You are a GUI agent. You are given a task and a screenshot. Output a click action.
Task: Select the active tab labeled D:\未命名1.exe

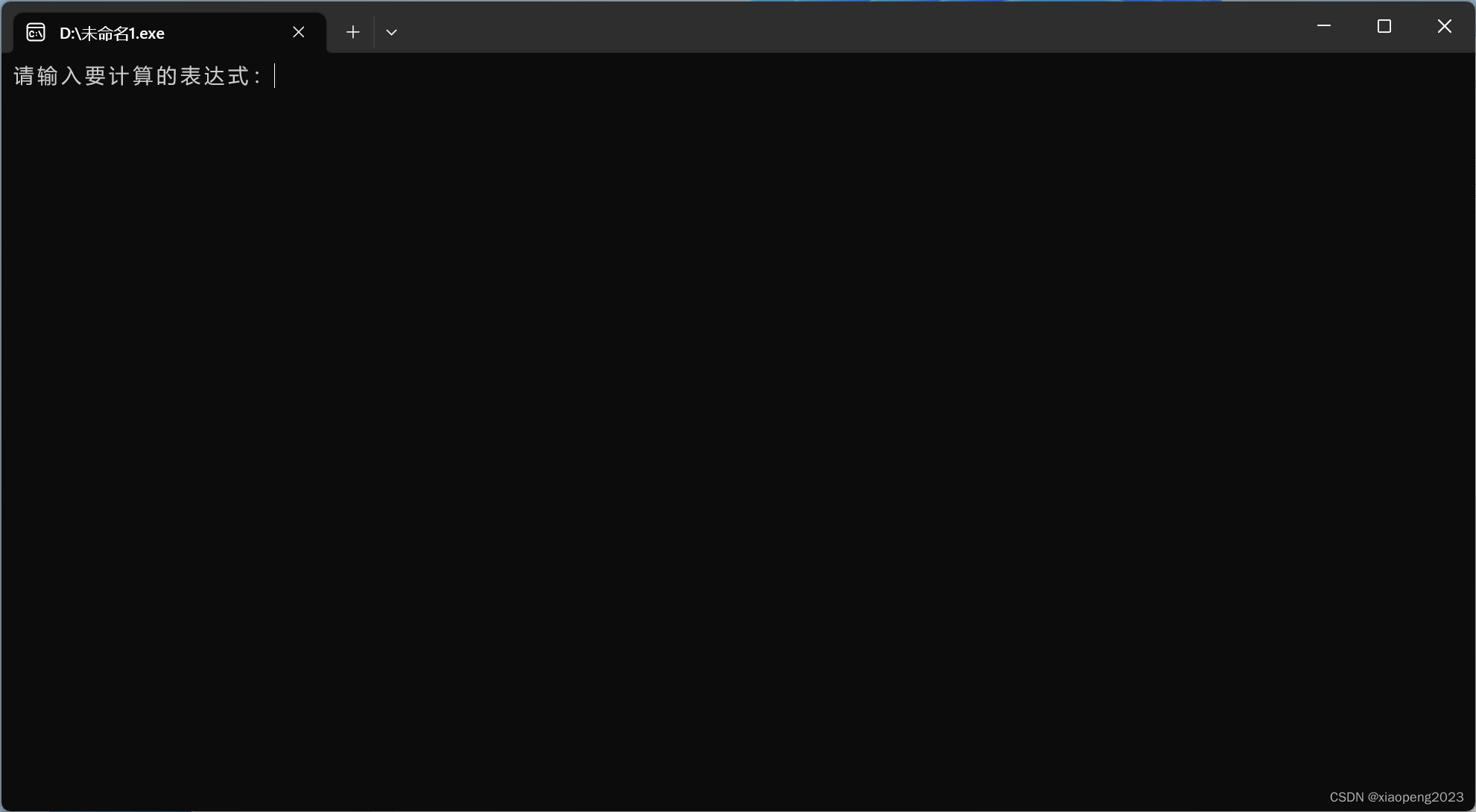(x=134, y=32)
